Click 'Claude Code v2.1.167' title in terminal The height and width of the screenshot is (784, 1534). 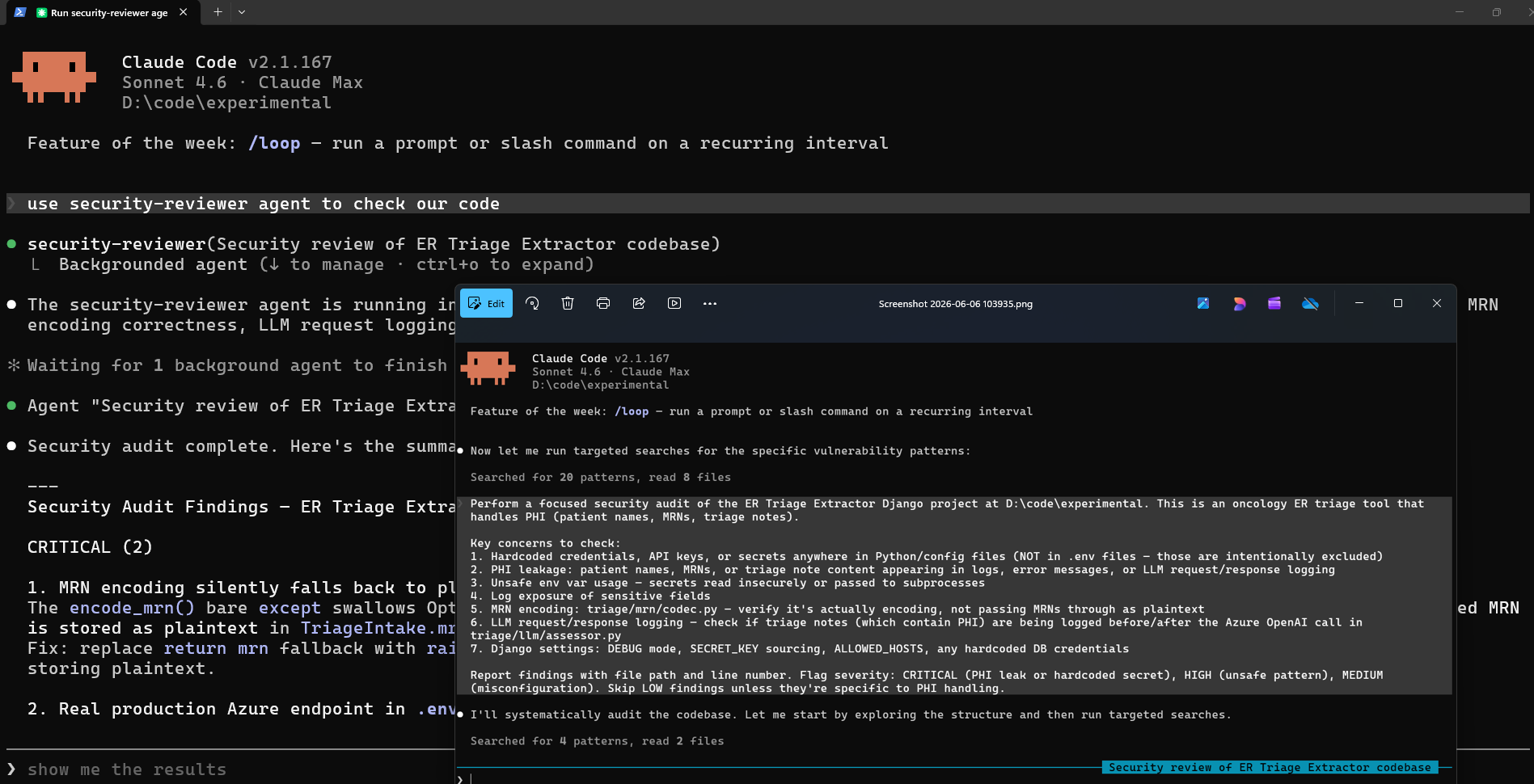point(227,62)
